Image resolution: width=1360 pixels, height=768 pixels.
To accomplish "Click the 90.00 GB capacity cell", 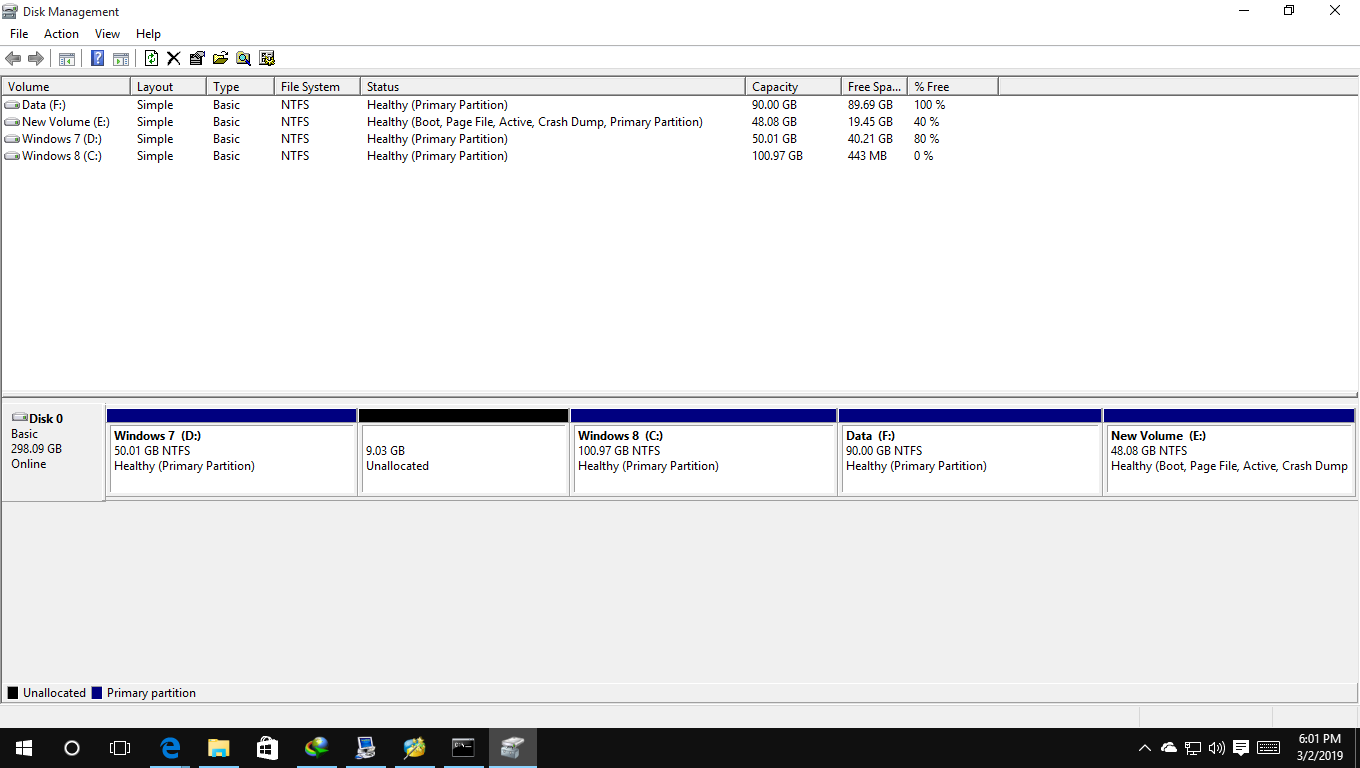I will tap(774, 105).
